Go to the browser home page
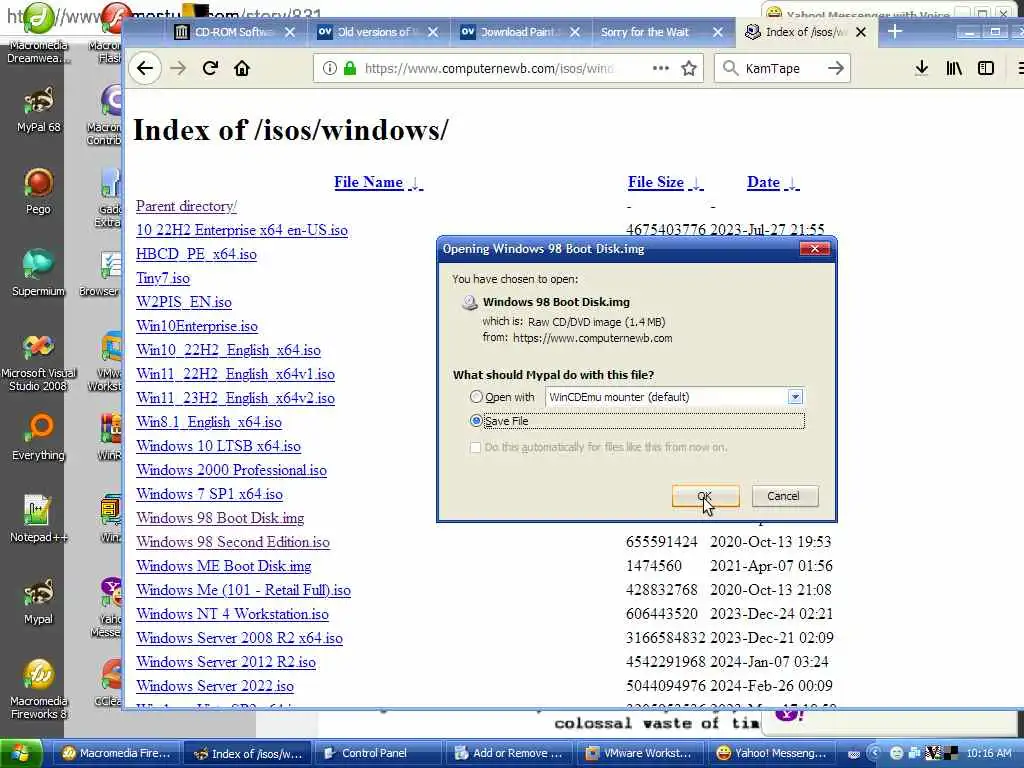Viewport: 1024px width, 768px height. coord(242,69)
